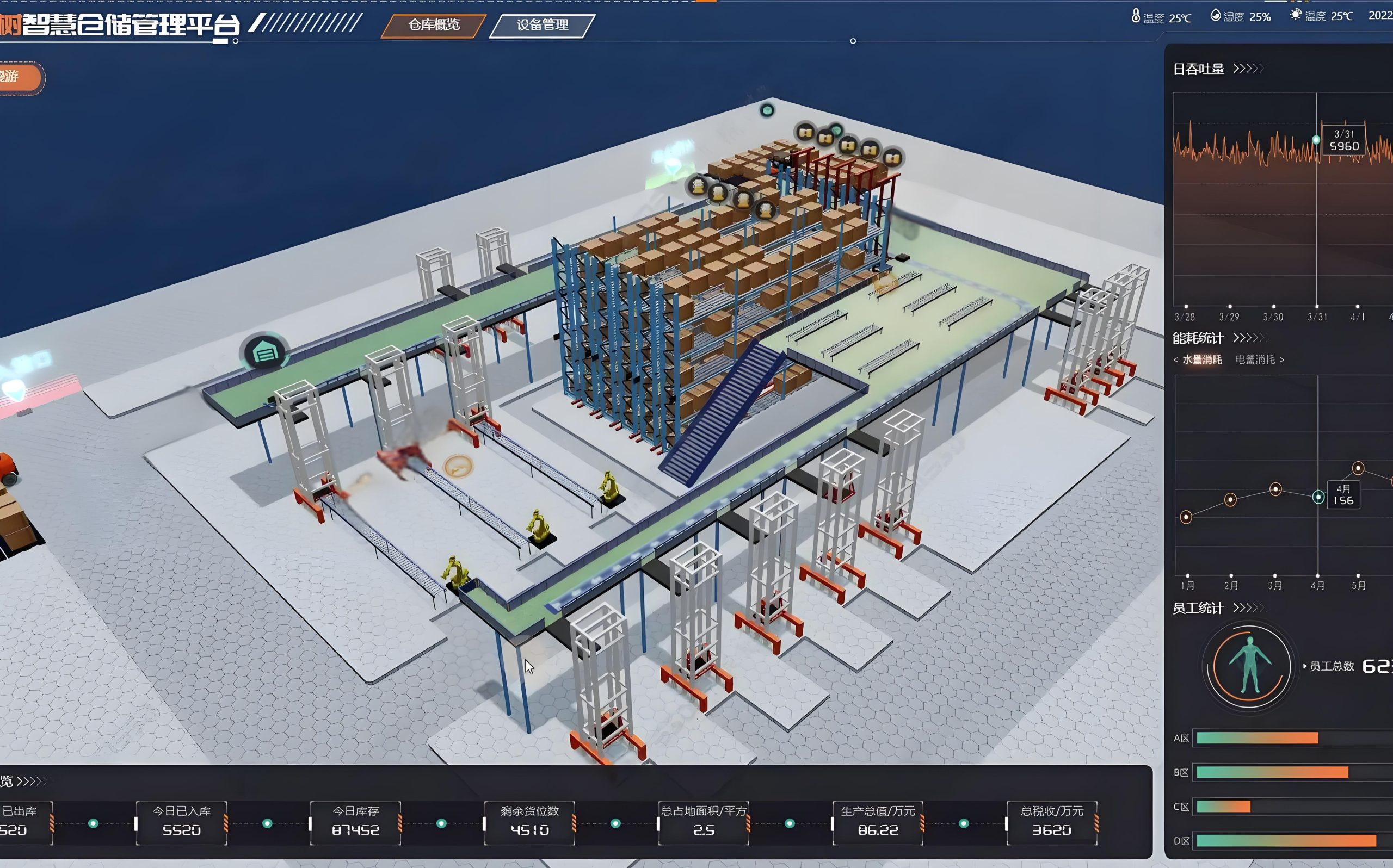This screenshot has height=868, width=1393.
Task: Expand the 日吞吐量 chevron arrows
Action: click(1248, 69)
